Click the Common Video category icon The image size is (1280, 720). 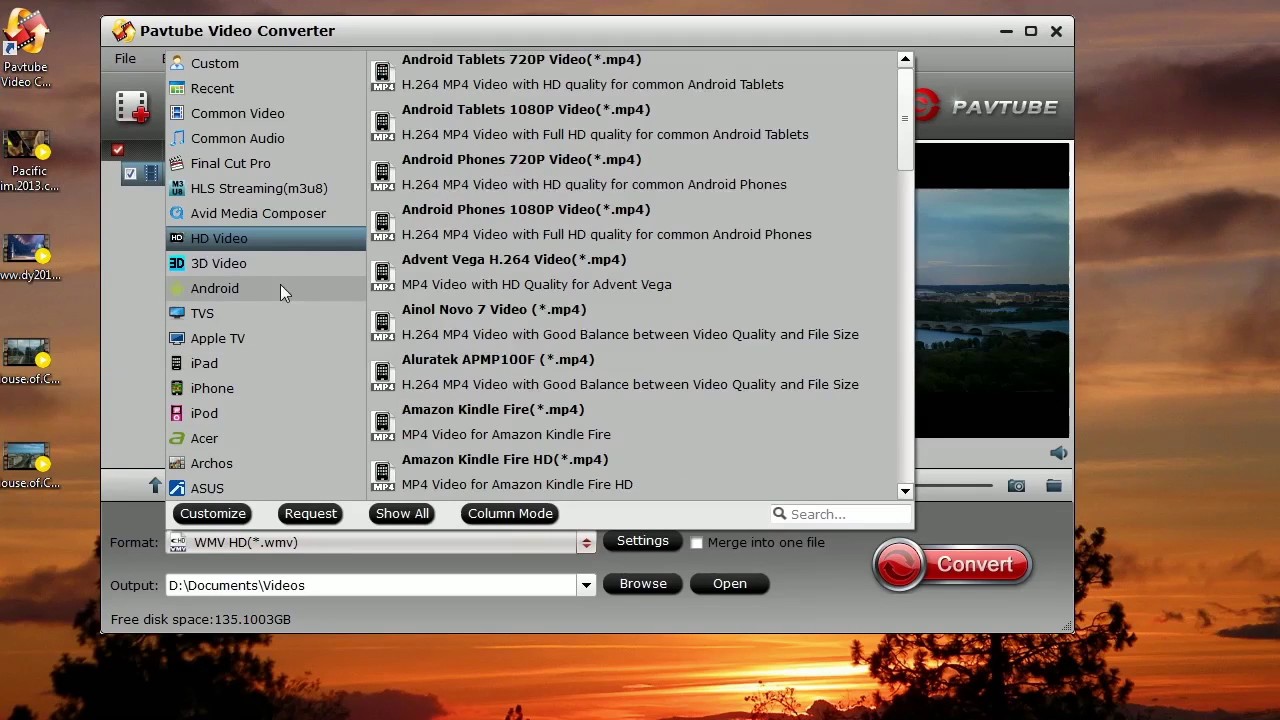coord(177,113)
